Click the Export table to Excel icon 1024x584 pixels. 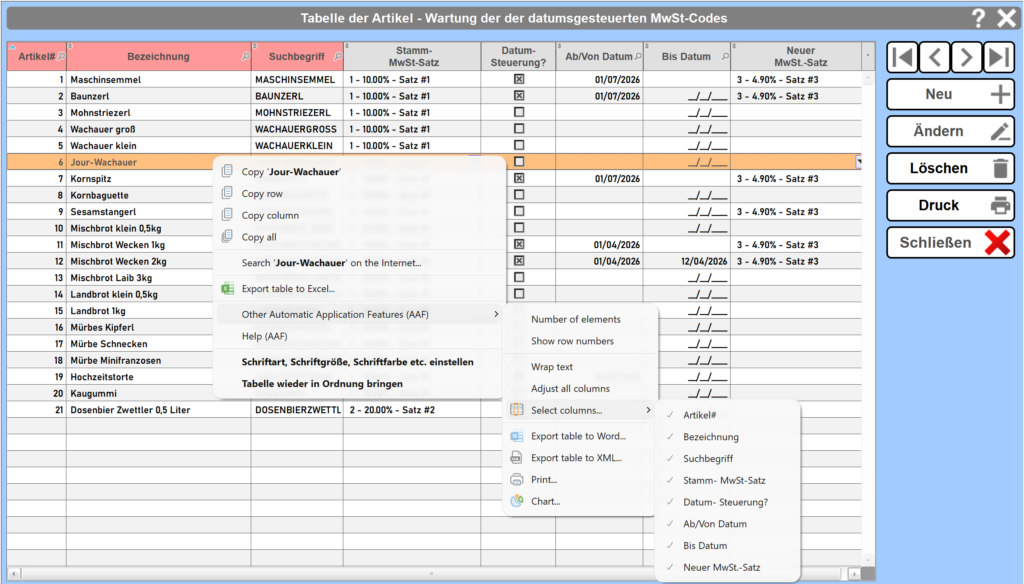pyautogui.click(x=227, y=289)
